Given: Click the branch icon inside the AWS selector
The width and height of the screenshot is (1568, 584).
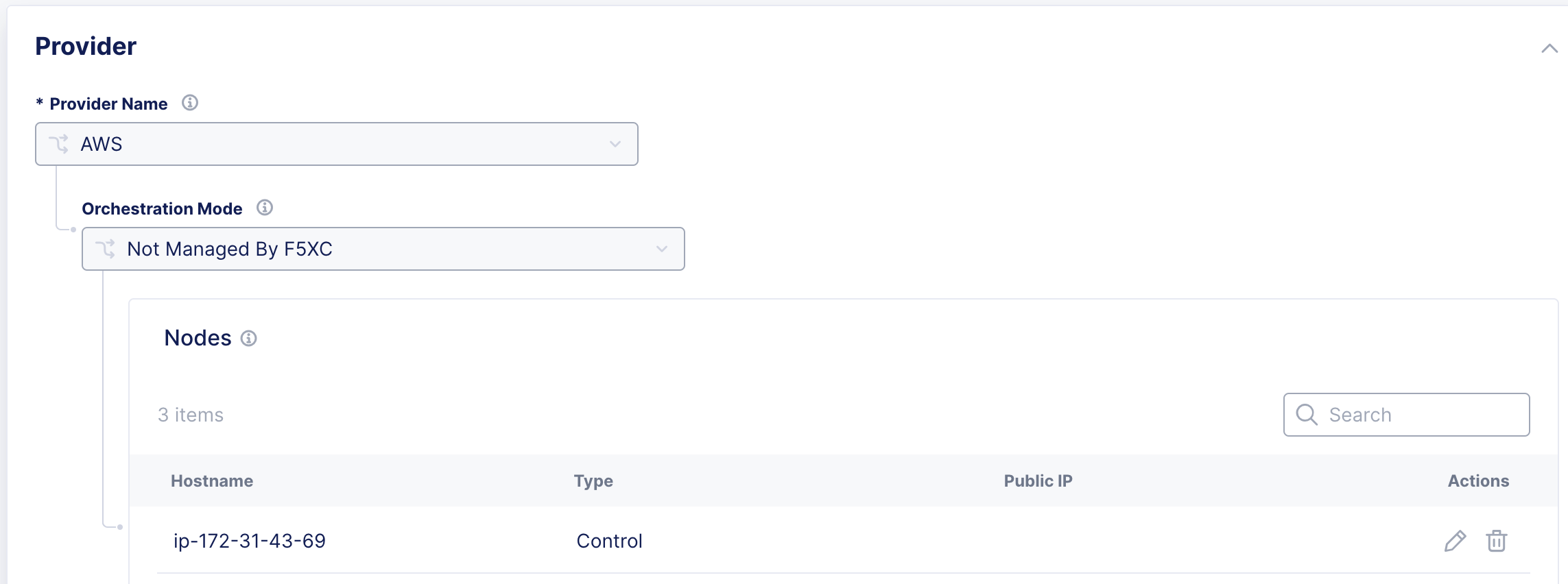Looking at the screenshot, I should (61, 143).
